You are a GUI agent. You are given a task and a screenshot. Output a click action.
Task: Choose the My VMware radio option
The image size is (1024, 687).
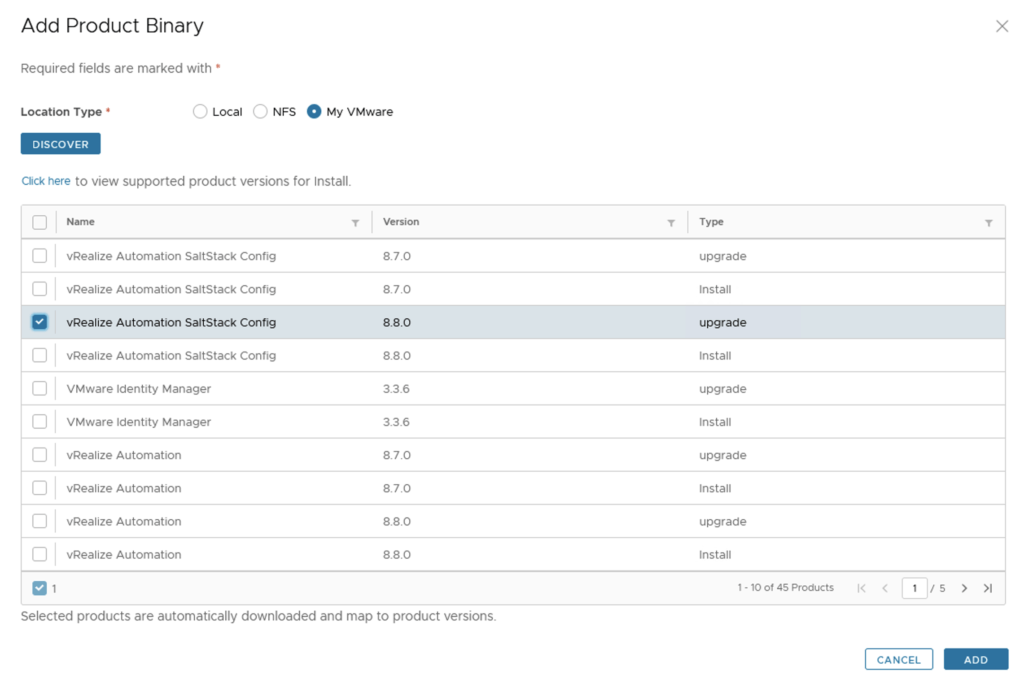click(314, 112)
